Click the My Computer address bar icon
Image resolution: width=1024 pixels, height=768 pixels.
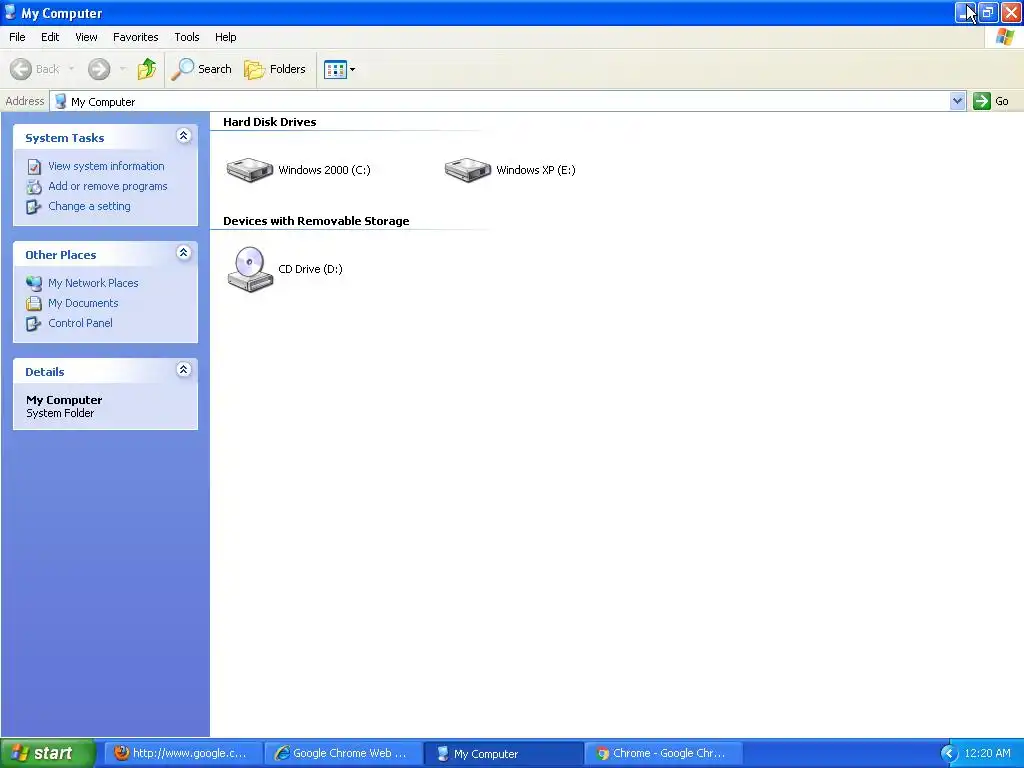[x=61, y=101]
